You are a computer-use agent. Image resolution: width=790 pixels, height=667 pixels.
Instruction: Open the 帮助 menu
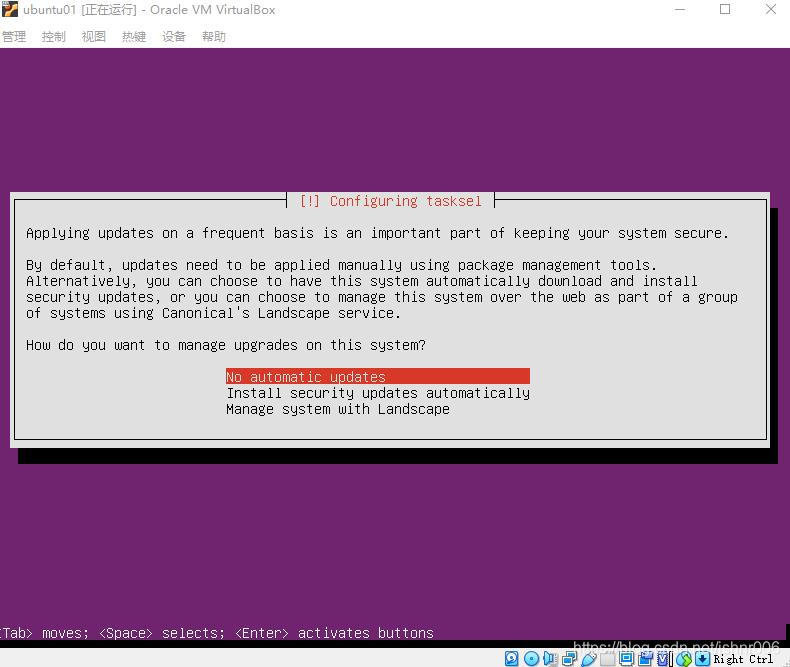(x=214, y=36)
